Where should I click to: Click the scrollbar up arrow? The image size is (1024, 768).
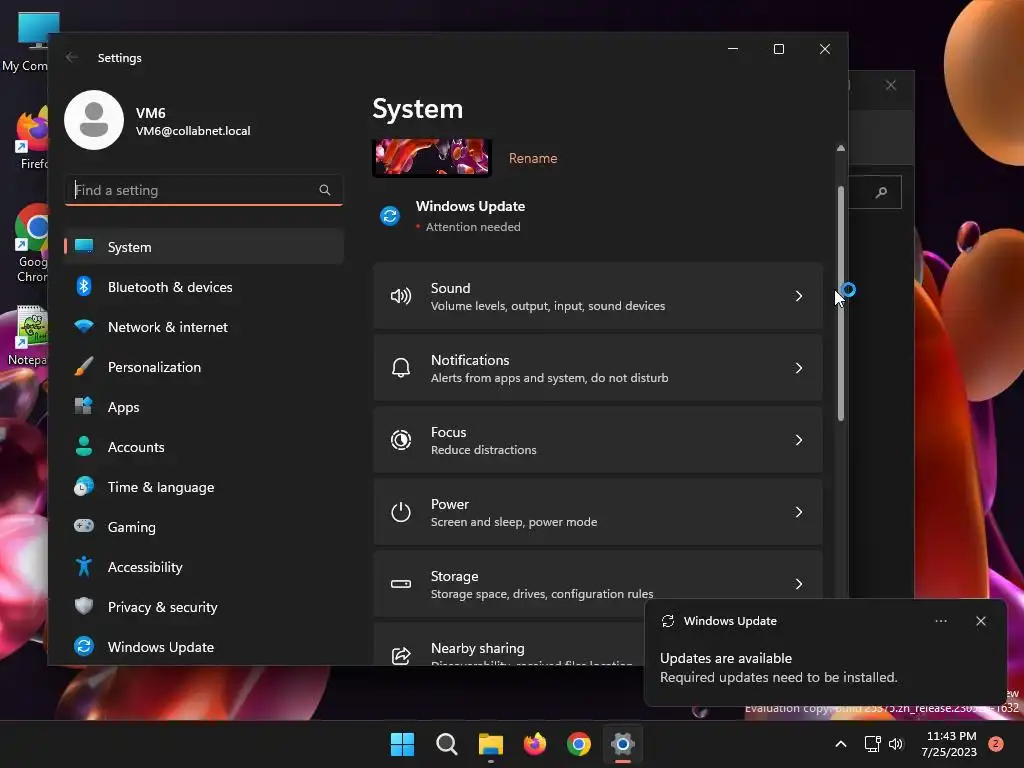point(840,148)
